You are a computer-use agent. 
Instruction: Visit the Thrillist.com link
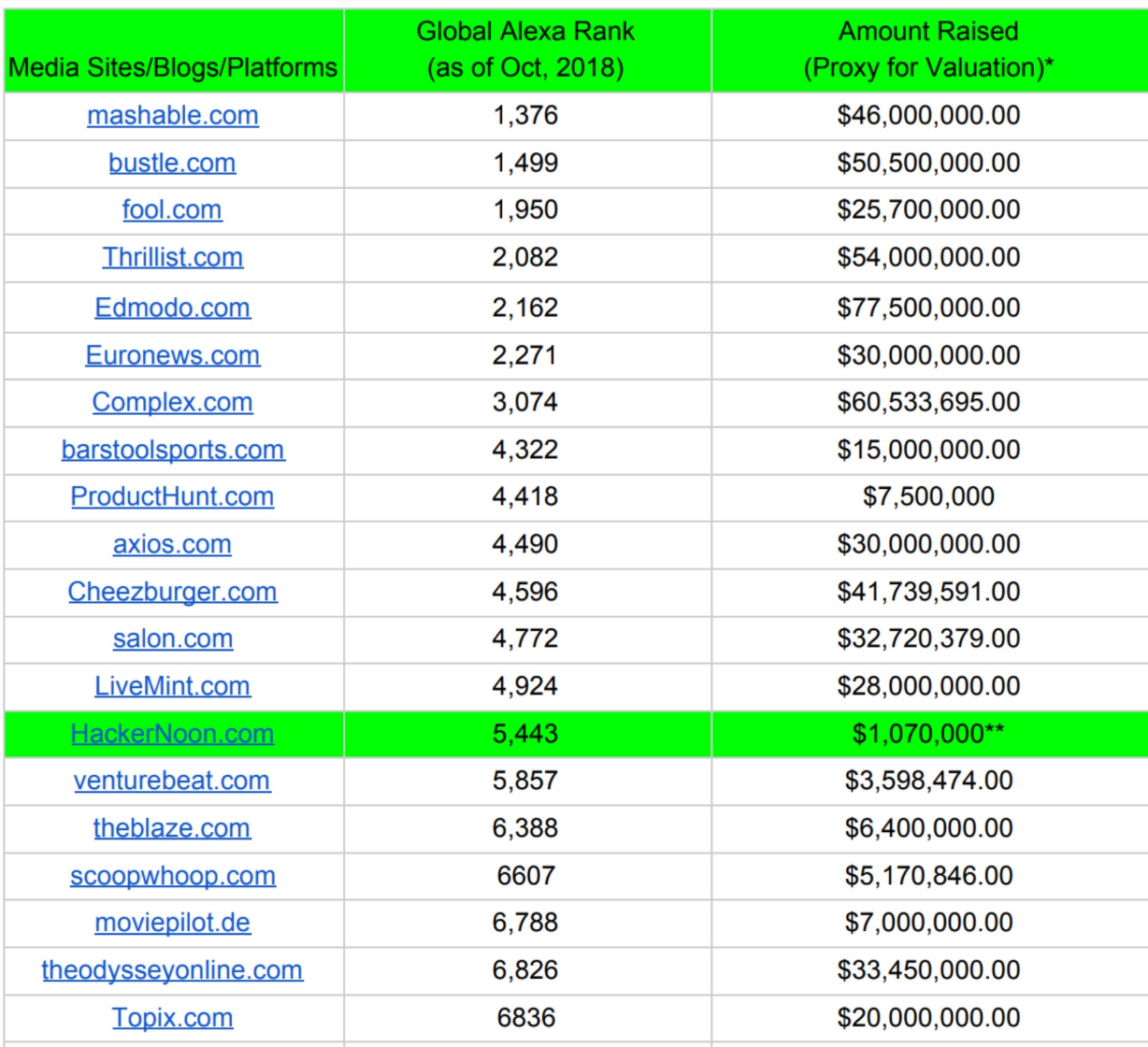pyautogui.click(x=173, y=257)
